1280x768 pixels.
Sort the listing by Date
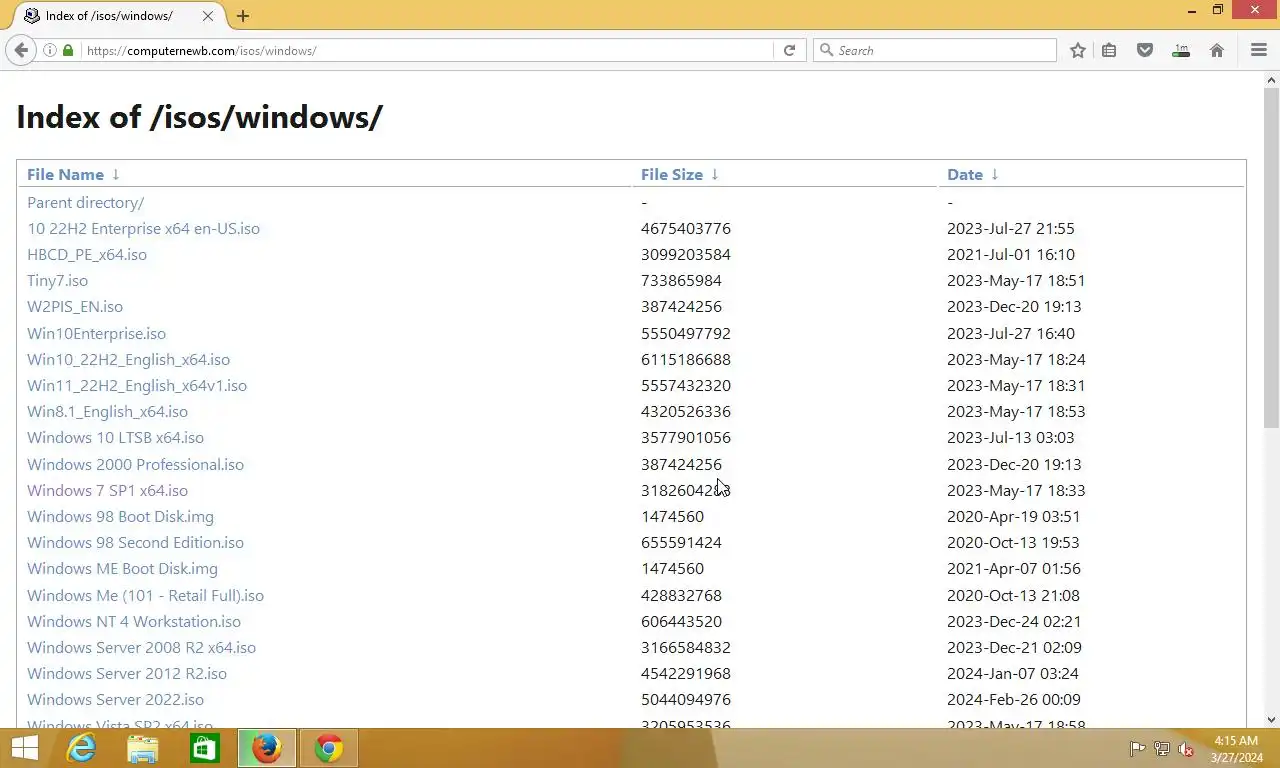click(x=965, y=174)
